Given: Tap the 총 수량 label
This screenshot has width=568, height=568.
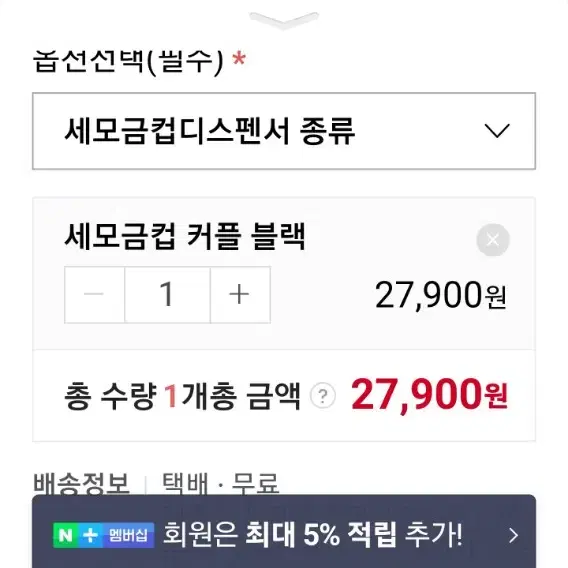Looking at the screenshot, I should pos(110,396).
